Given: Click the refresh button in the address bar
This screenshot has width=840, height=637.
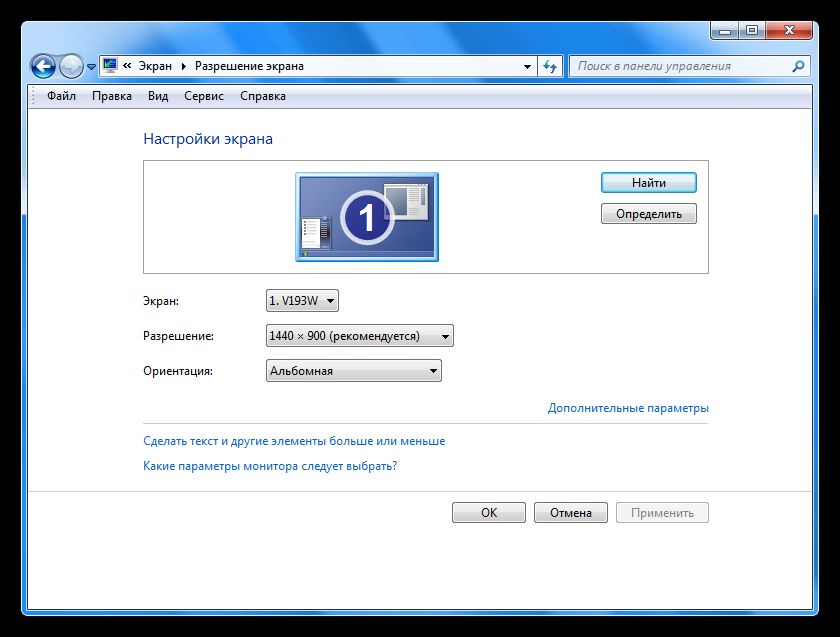Looking at the screenshot, I should pos(550,66).
